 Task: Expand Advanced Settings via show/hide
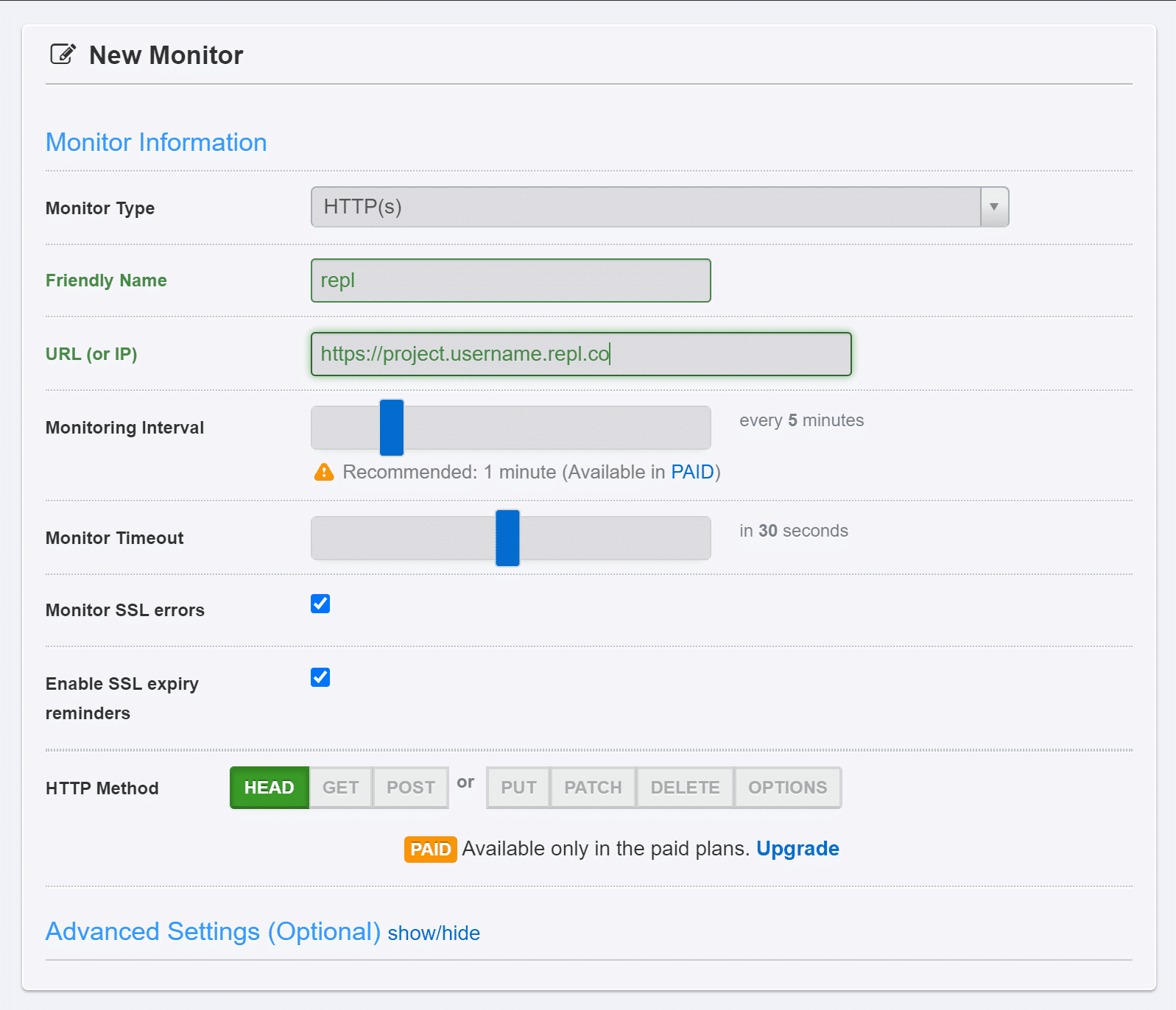coord(434,933)
